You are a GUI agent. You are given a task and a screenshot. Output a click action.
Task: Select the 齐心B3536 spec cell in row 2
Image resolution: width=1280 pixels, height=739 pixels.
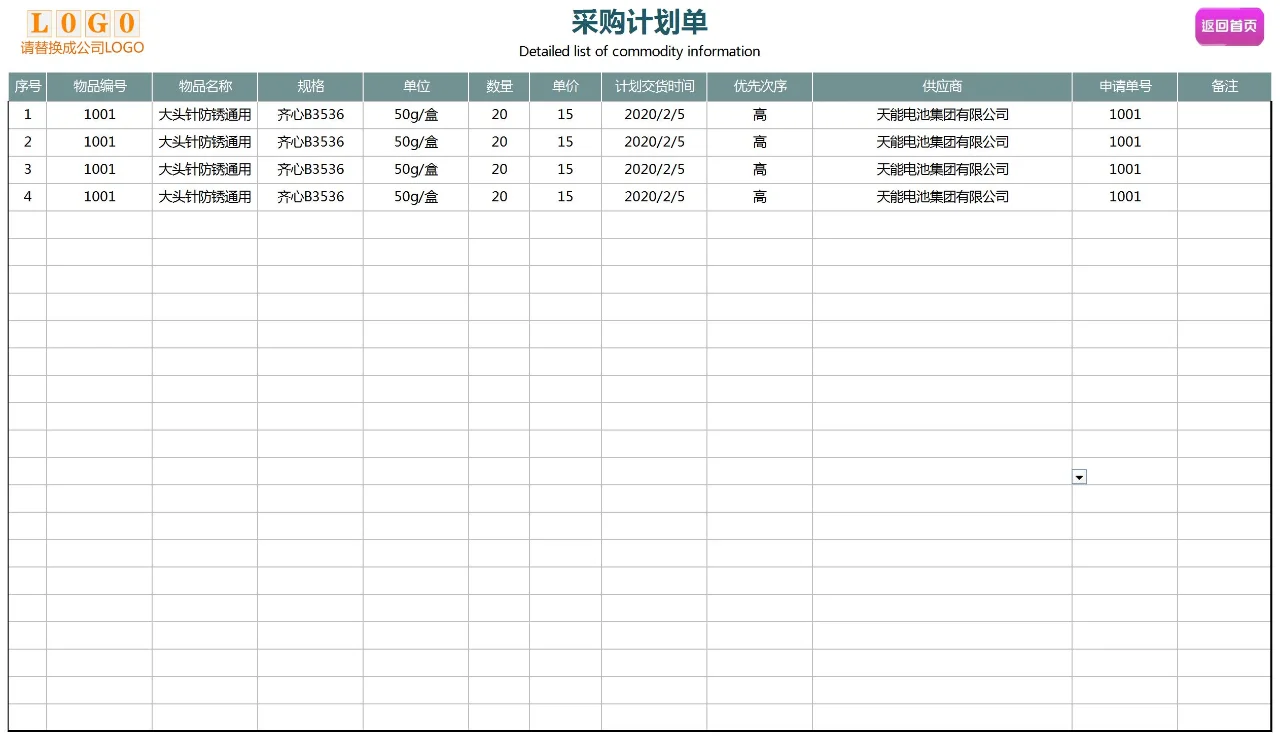tap(310, 141)
